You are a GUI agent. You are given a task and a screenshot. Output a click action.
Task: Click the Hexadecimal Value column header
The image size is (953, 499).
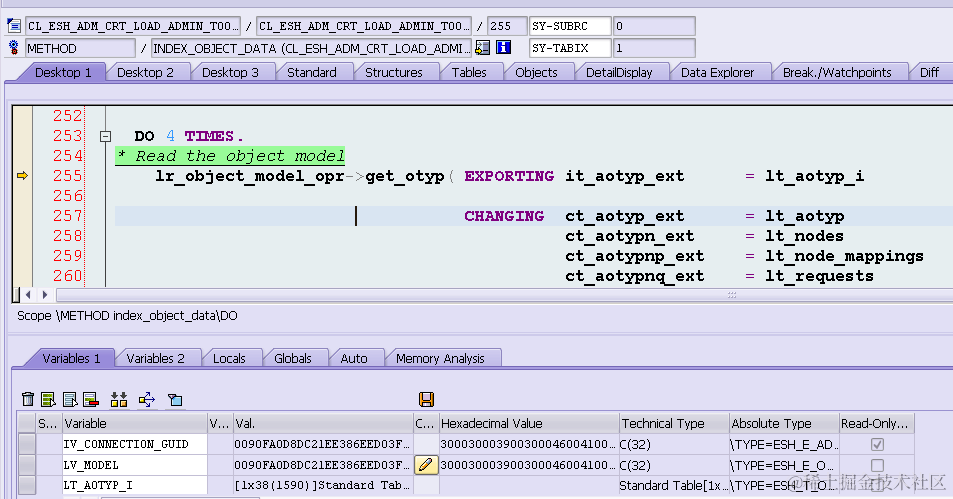[x=528, y=424]
